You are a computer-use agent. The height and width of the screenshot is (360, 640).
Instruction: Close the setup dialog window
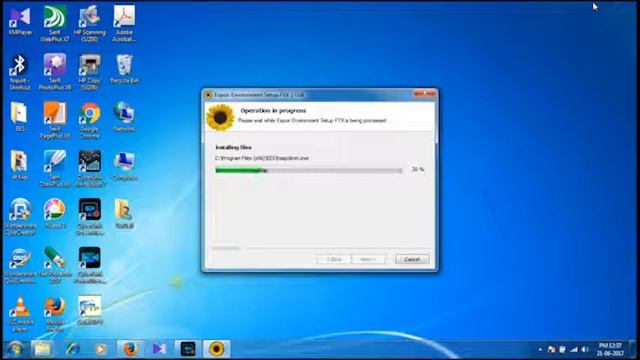point(424,94)
